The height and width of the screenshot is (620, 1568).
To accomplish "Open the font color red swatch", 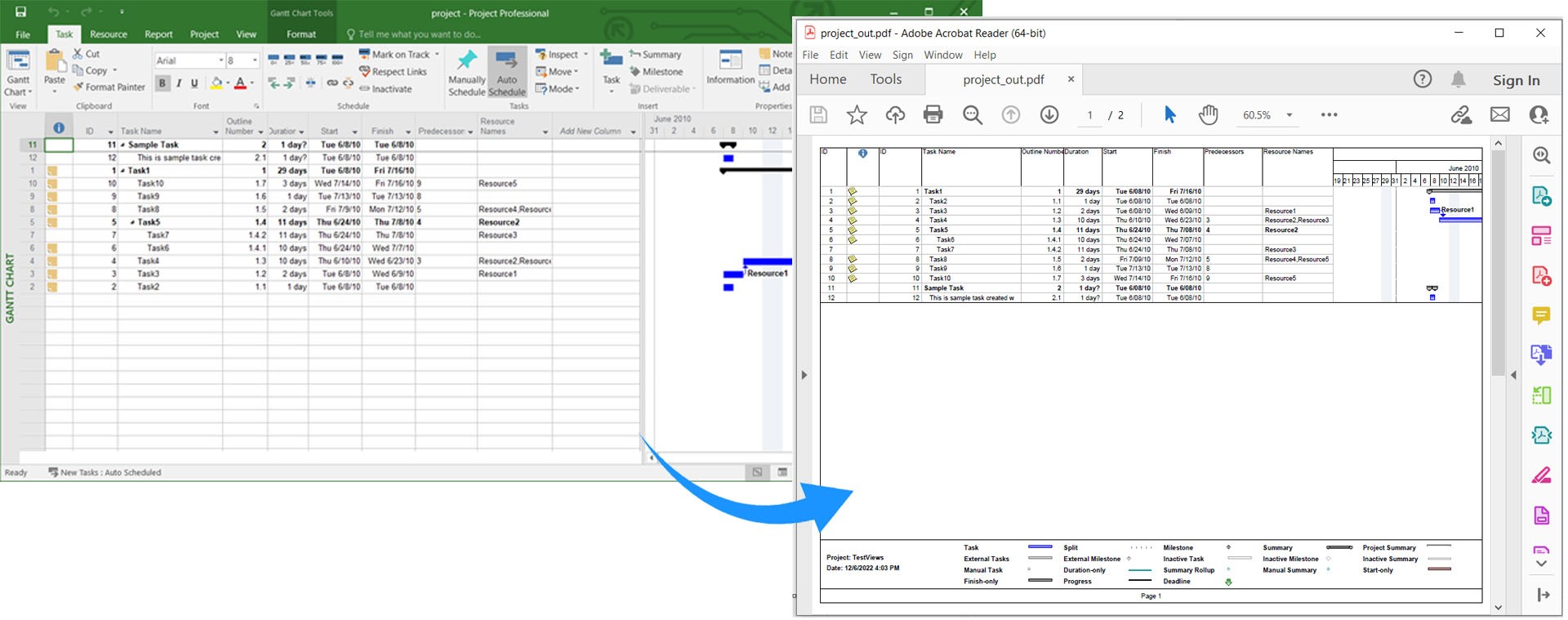I will click(240, 83).
